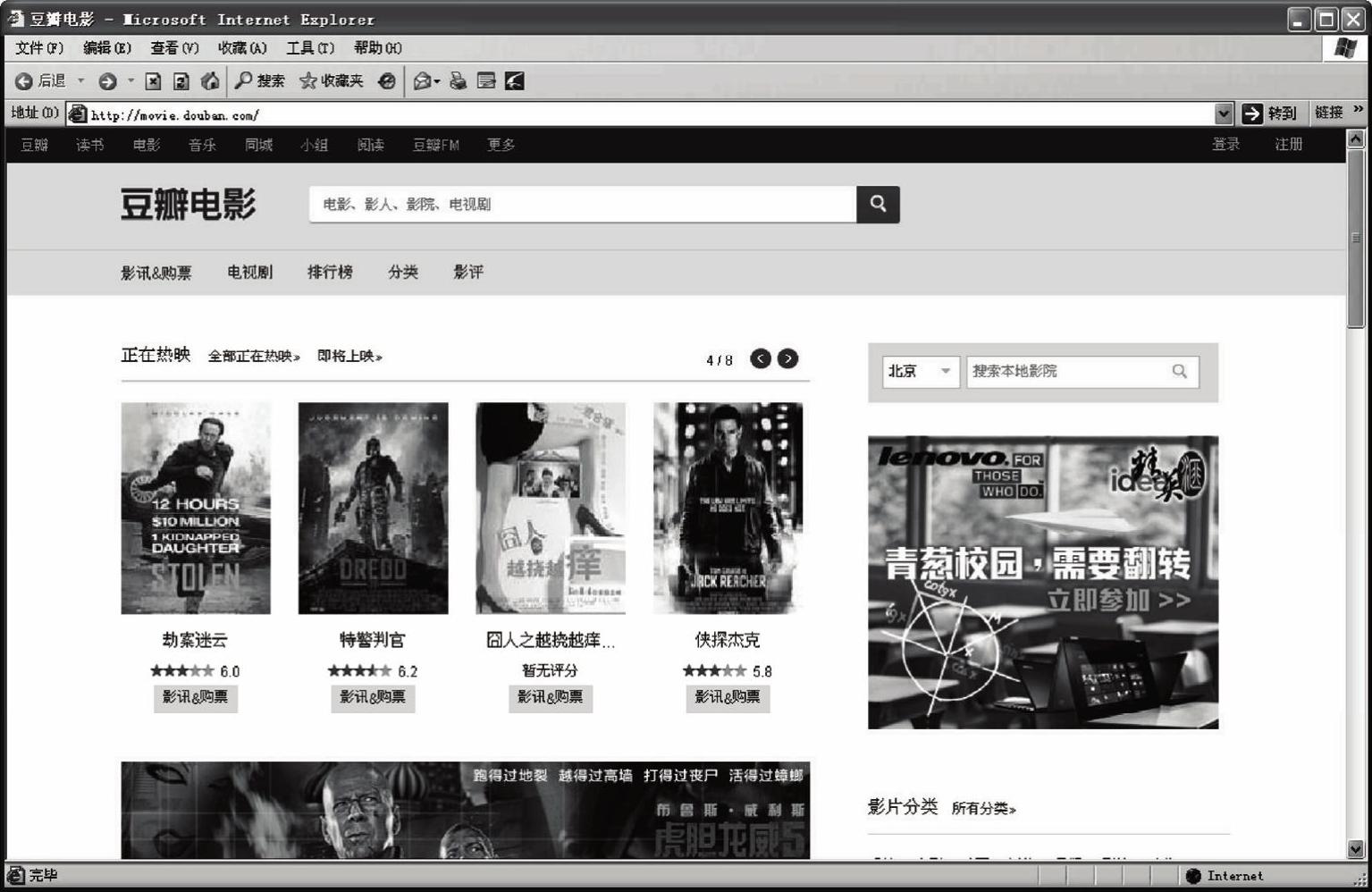Expand the address bar URL dropdown
This screenshot has height=892, width=1372.
[1224, 114]
